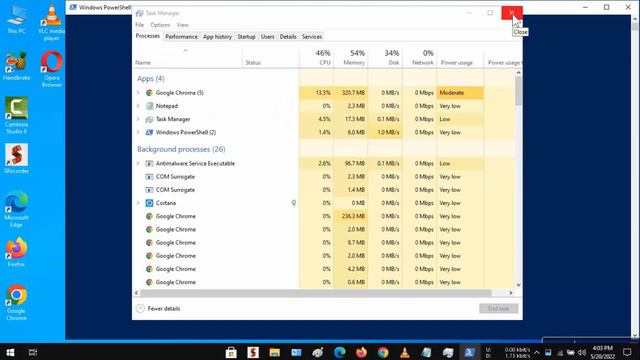Open Task View on the taskbar

(x=33, y=352)
